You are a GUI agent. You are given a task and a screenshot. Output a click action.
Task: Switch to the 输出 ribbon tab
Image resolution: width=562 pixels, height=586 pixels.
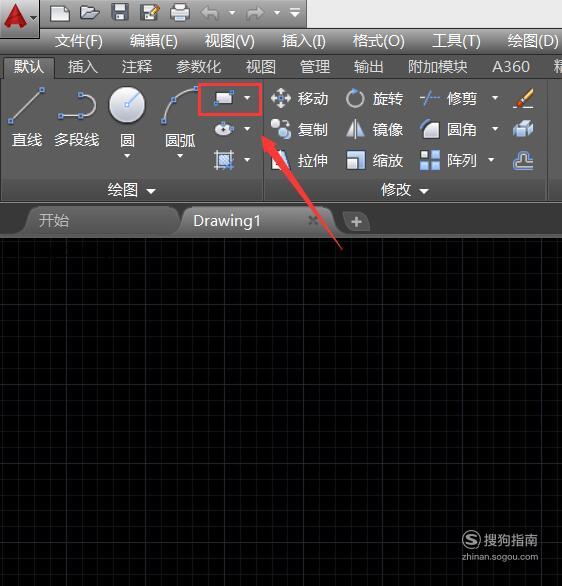(369, 67)
